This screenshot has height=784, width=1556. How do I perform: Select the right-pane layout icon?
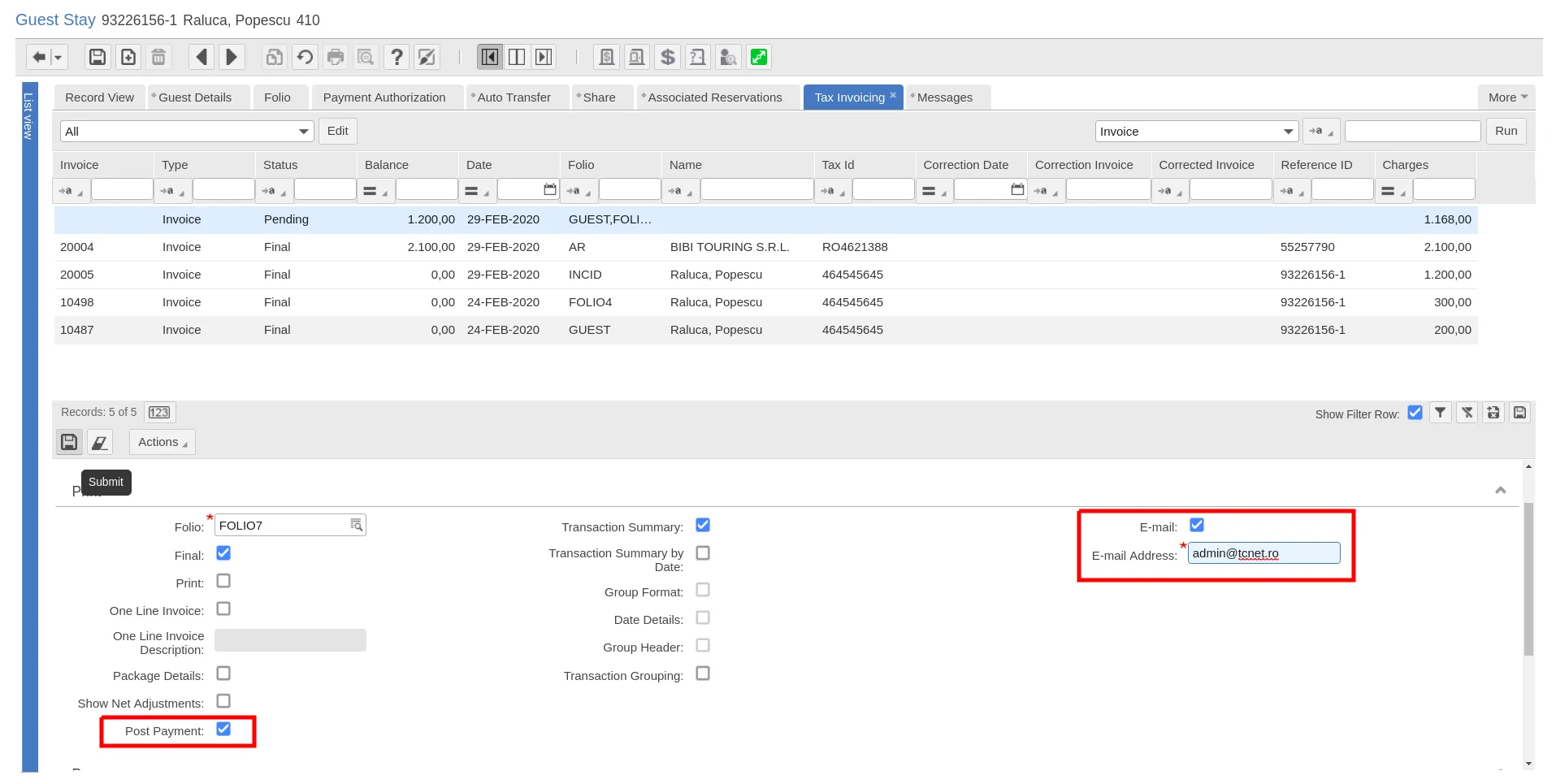(x=544, y=57)
